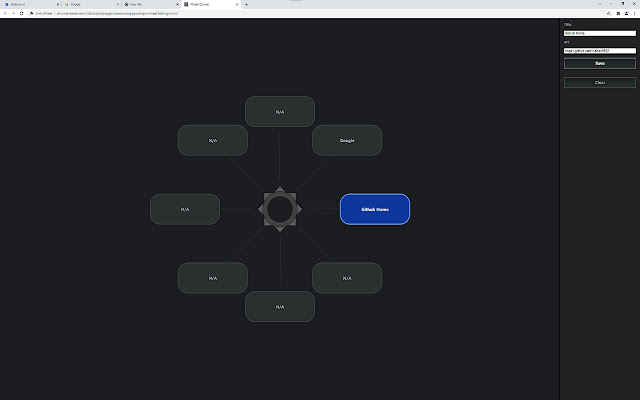Go forward in browser history
The width and height of the screenshot is (640, 400).
point(13,13)
